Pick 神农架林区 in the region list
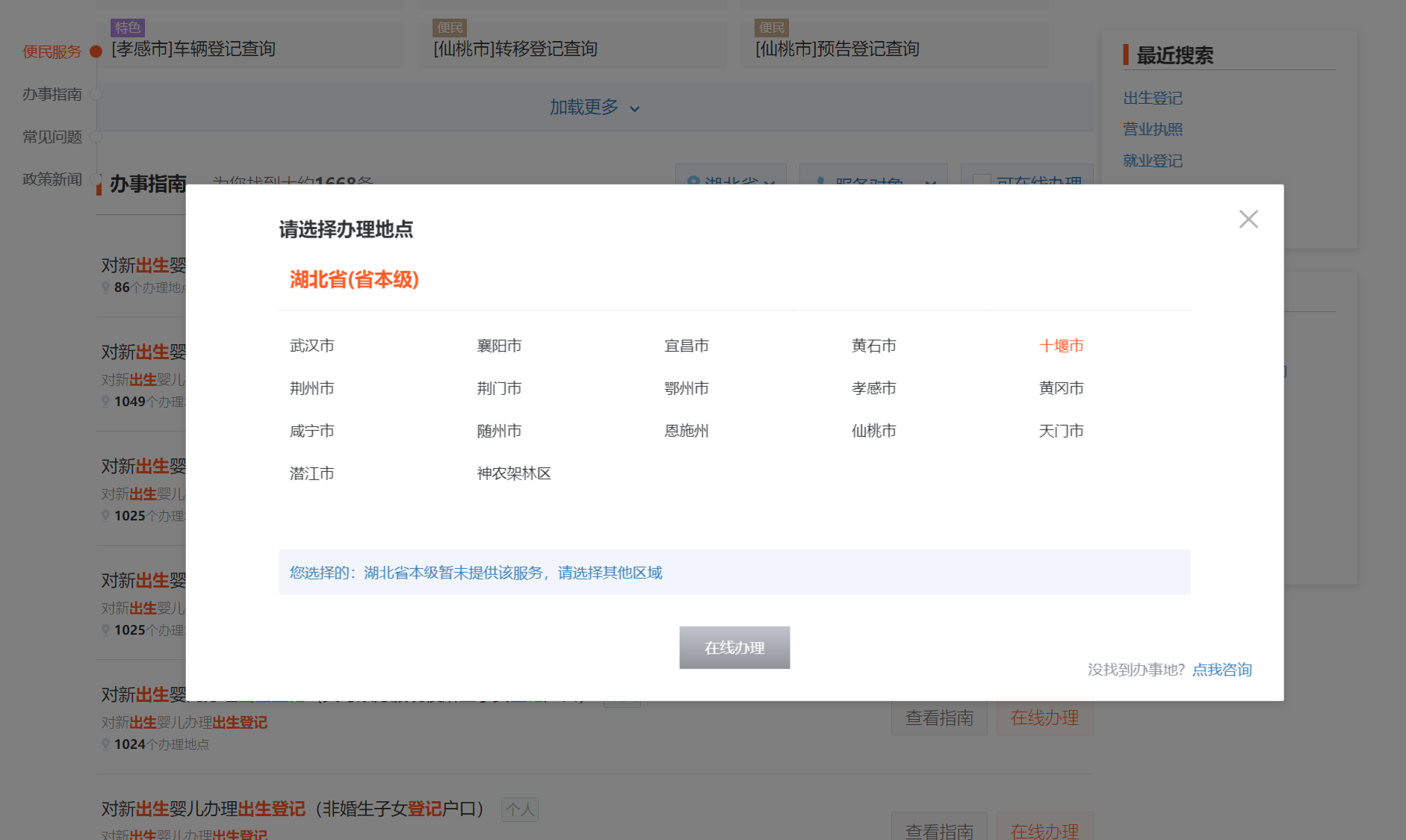The image size is (1406, 840). click(513, 473)
